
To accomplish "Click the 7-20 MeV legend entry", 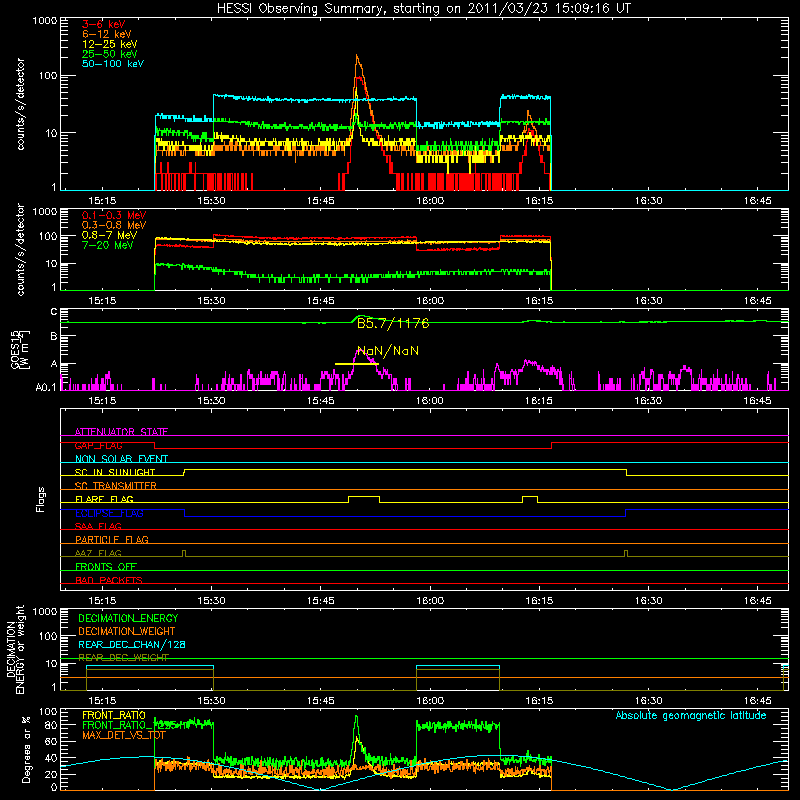I will (x=108, y=245).
